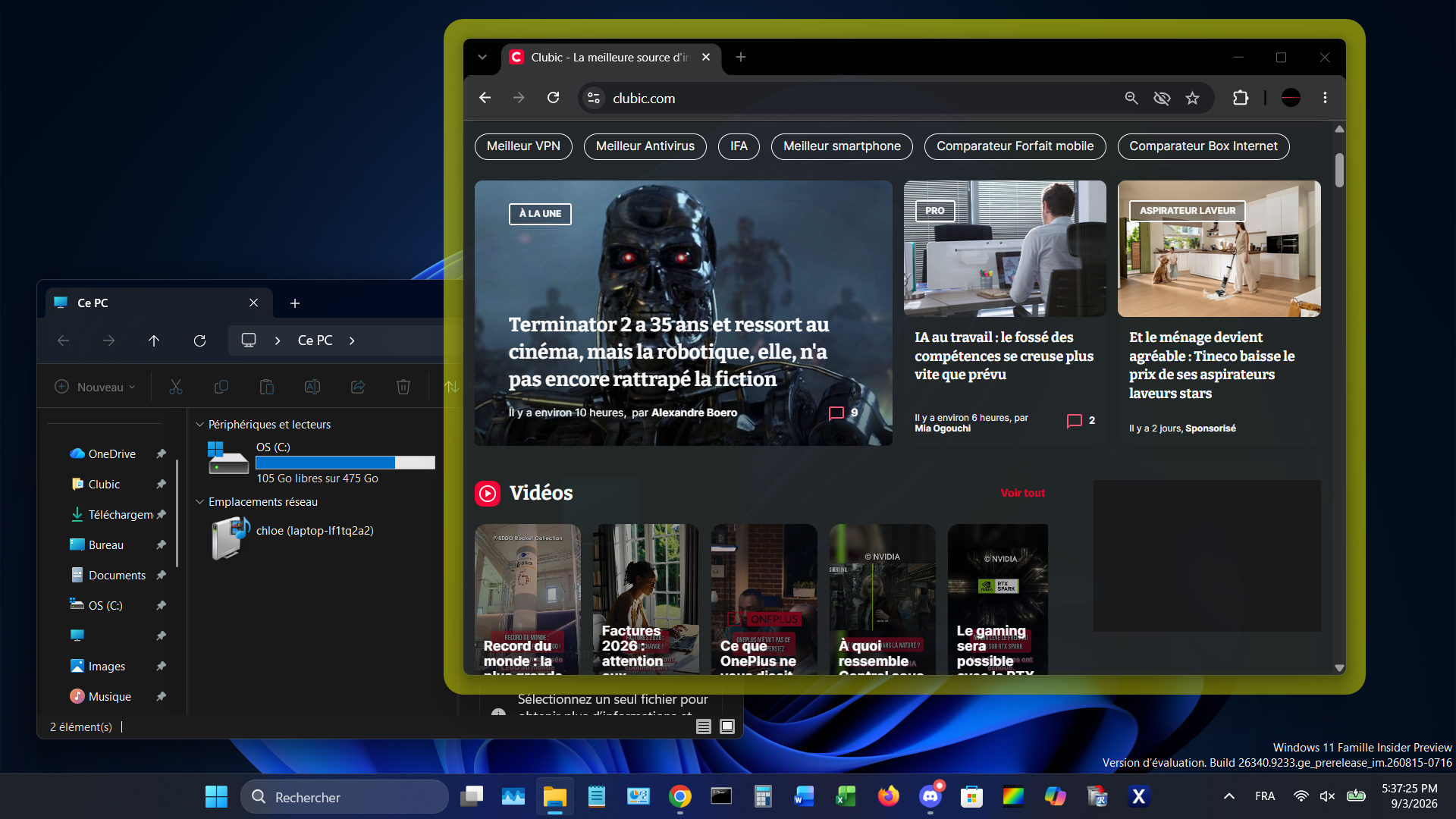Switch Explorer to details view icon

pos(704,726)
